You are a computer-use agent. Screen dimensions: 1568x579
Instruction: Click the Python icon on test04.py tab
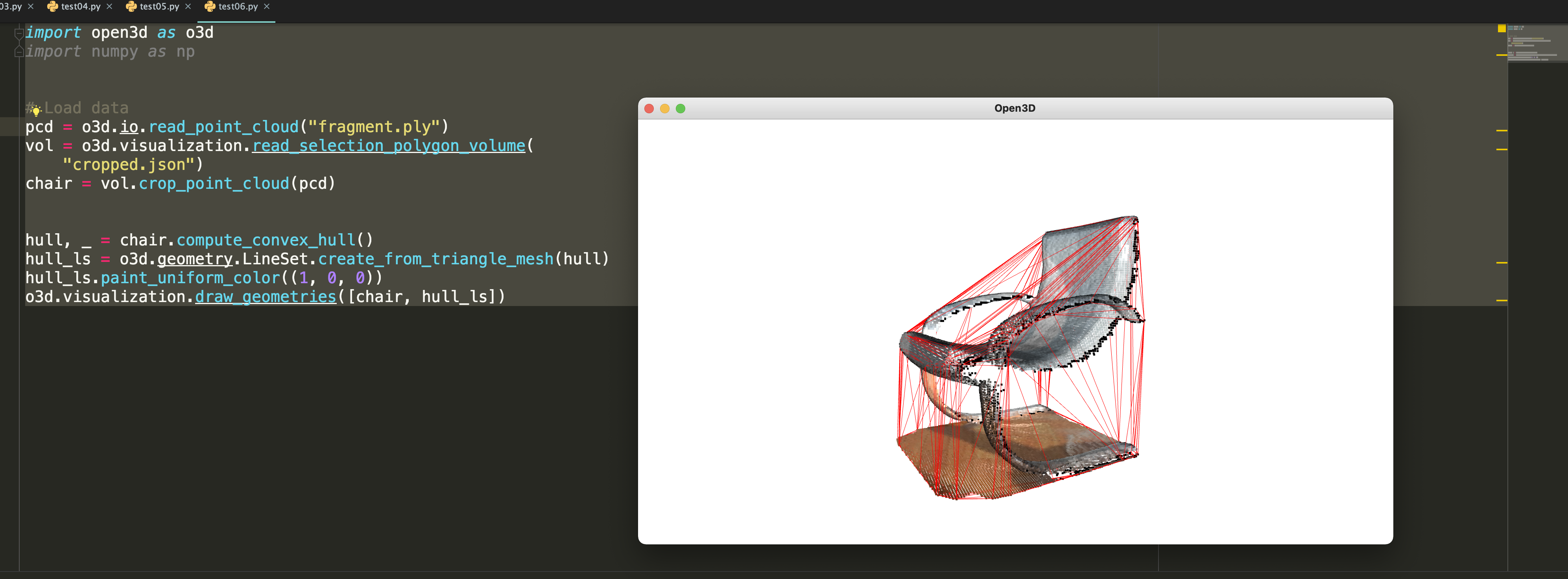pos(52,7)
